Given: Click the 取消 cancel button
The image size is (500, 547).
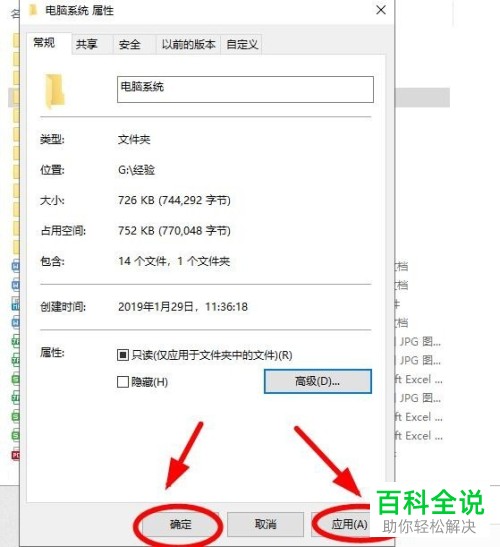Looking at the screenshot, I should (265, 524).
